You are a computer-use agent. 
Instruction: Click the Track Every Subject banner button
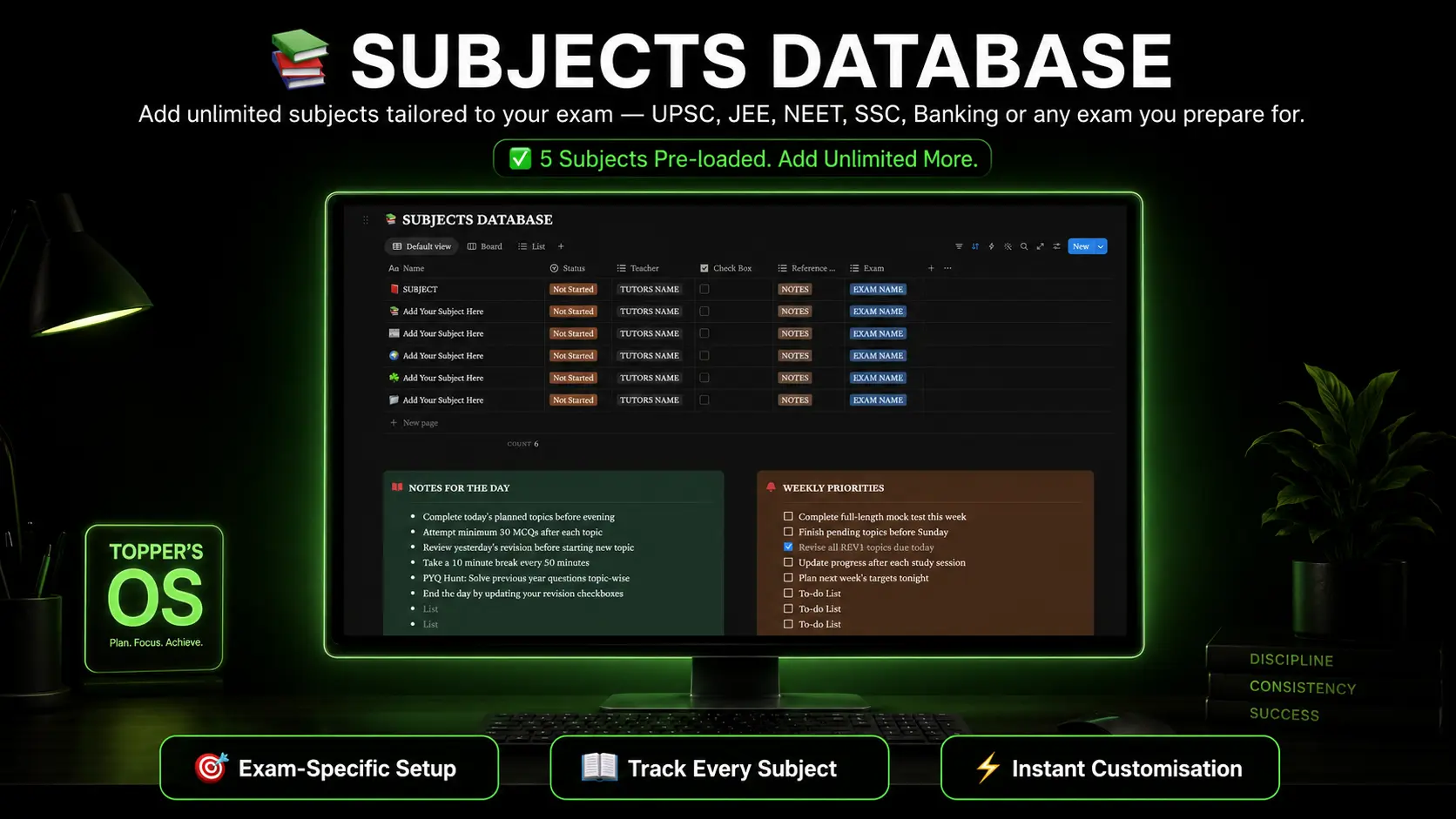[x=719, y=768]
